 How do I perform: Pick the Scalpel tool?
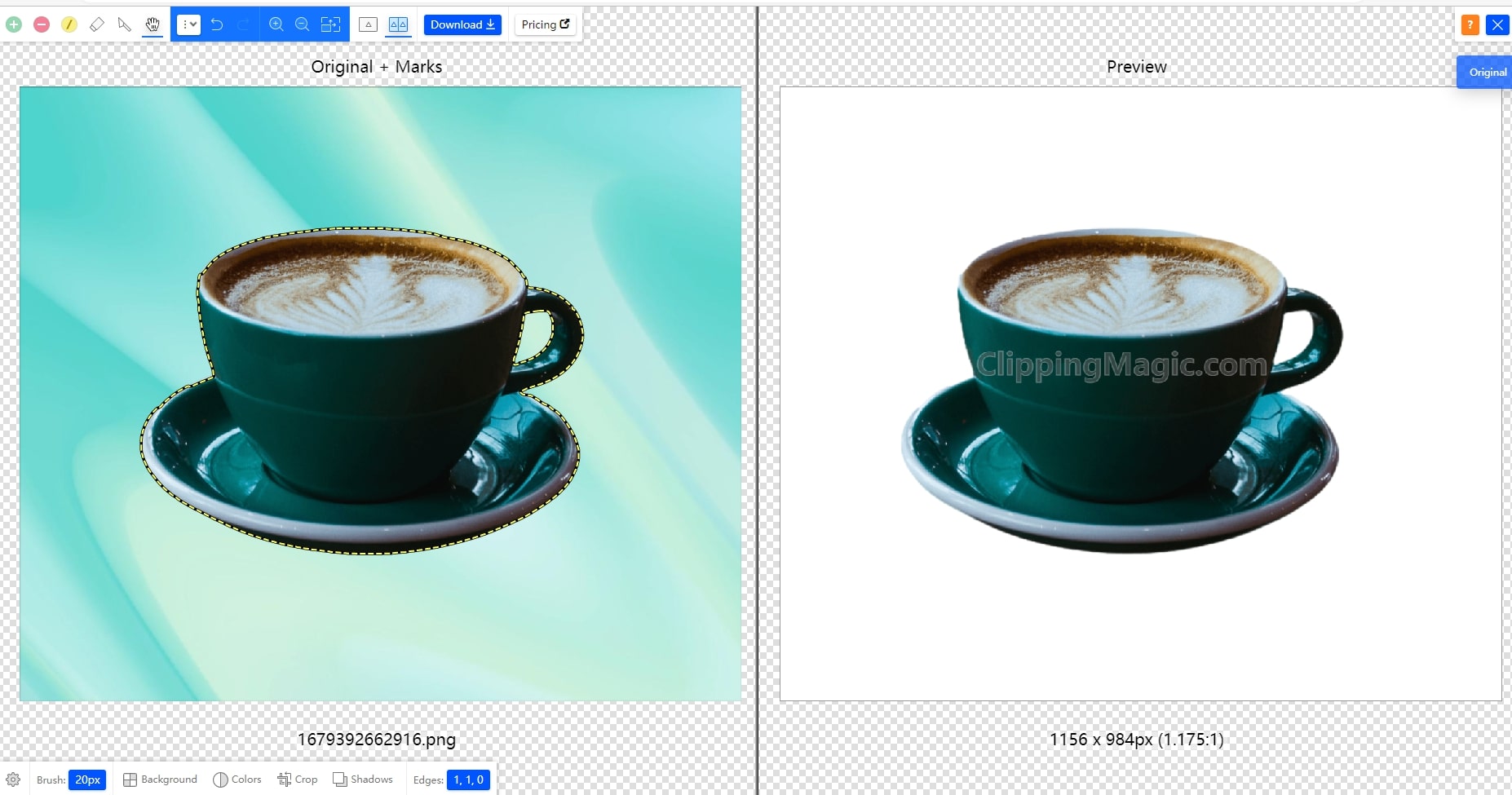[x=124, y=24]
